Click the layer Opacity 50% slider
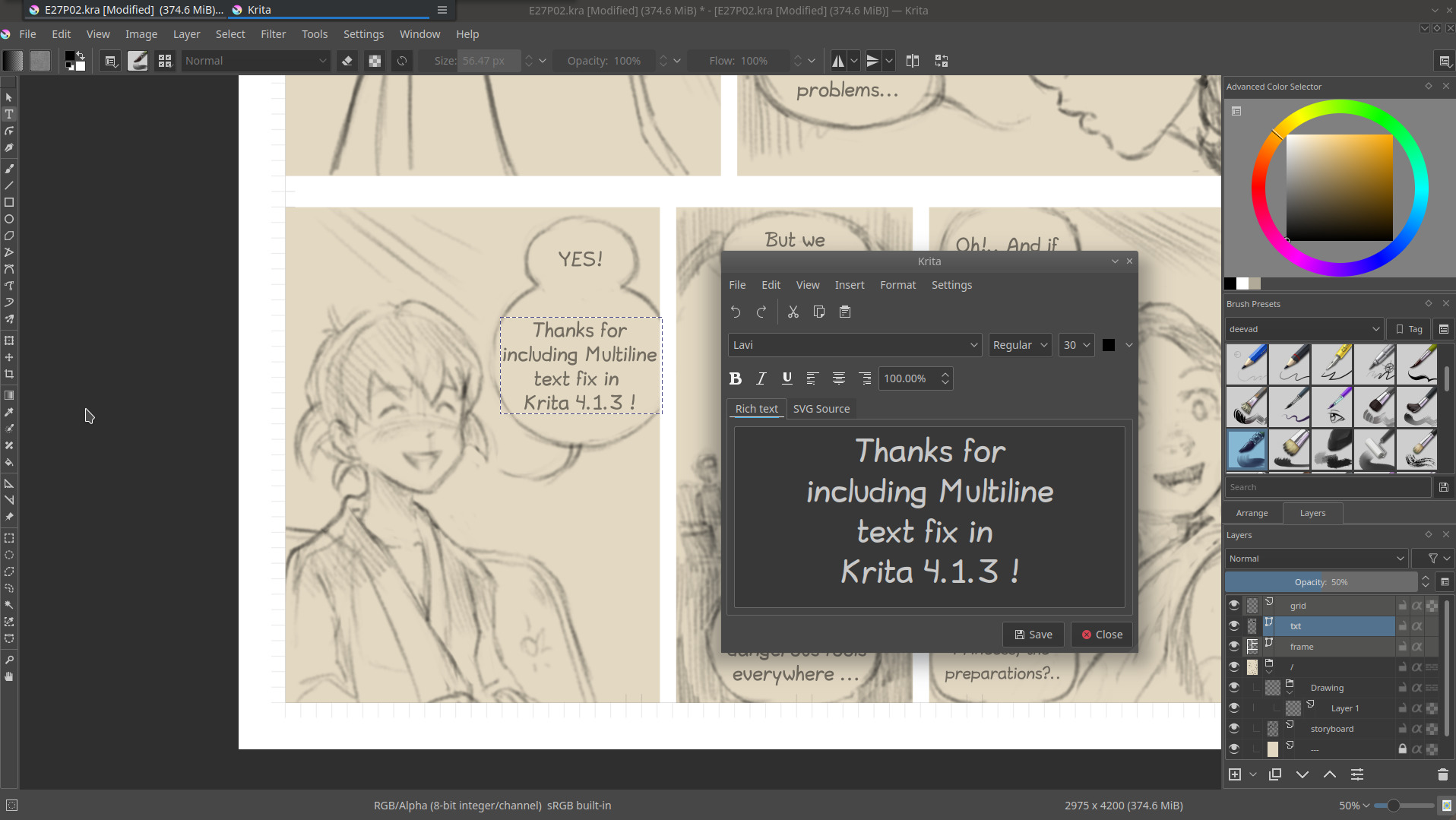Screen dimensions: 1456x820 point(1321,582)
